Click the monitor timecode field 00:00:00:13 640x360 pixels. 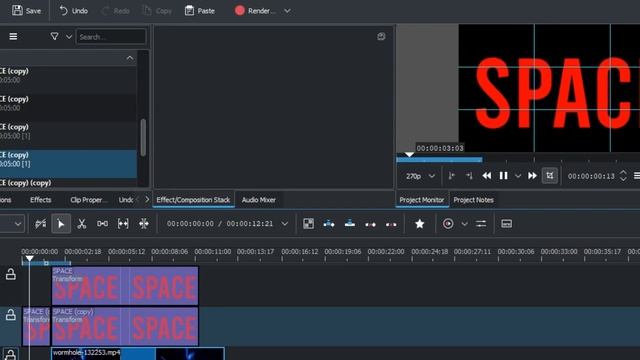coord(591,176)
